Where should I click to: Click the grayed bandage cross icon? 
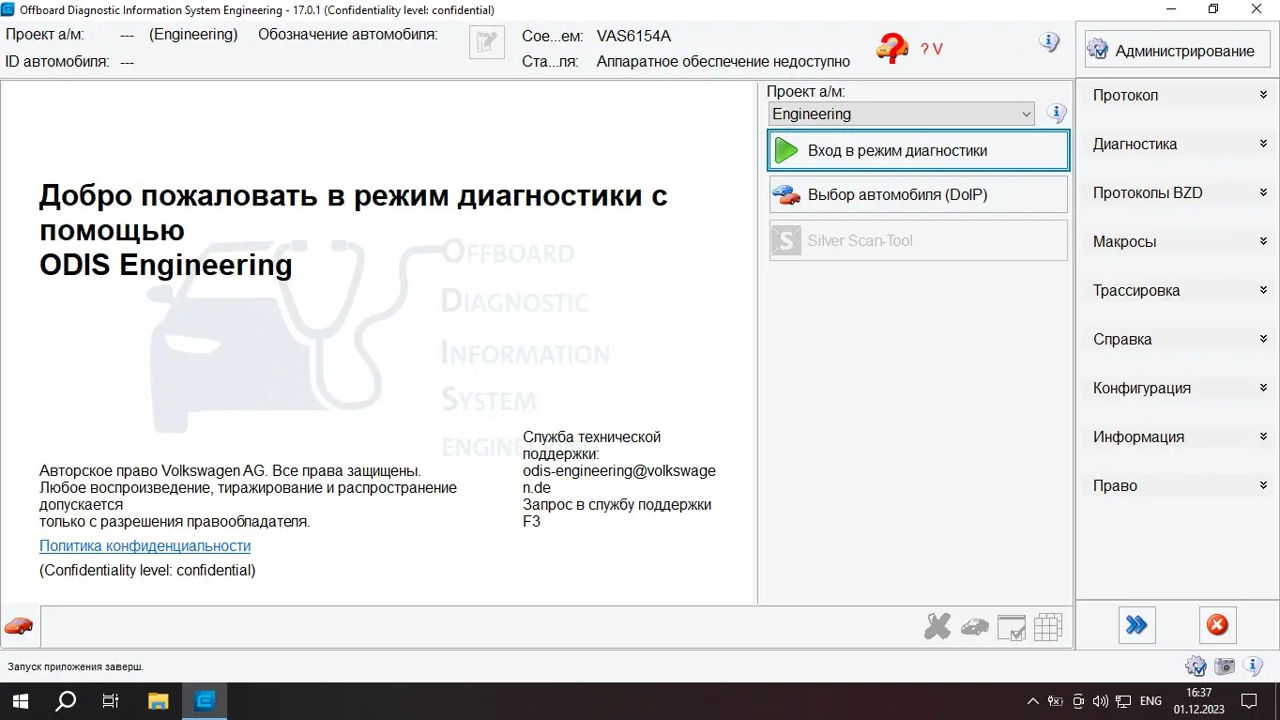point(937,627)
